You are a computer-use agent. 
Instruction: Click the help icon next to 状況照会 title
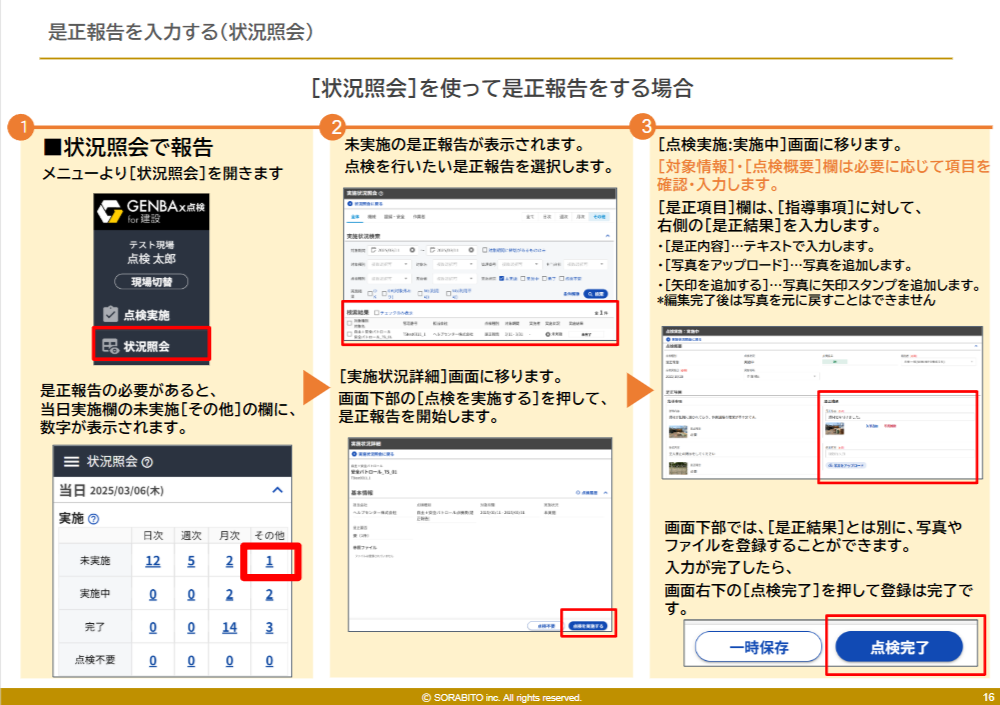pyautogui.click(x=147, y=463)
